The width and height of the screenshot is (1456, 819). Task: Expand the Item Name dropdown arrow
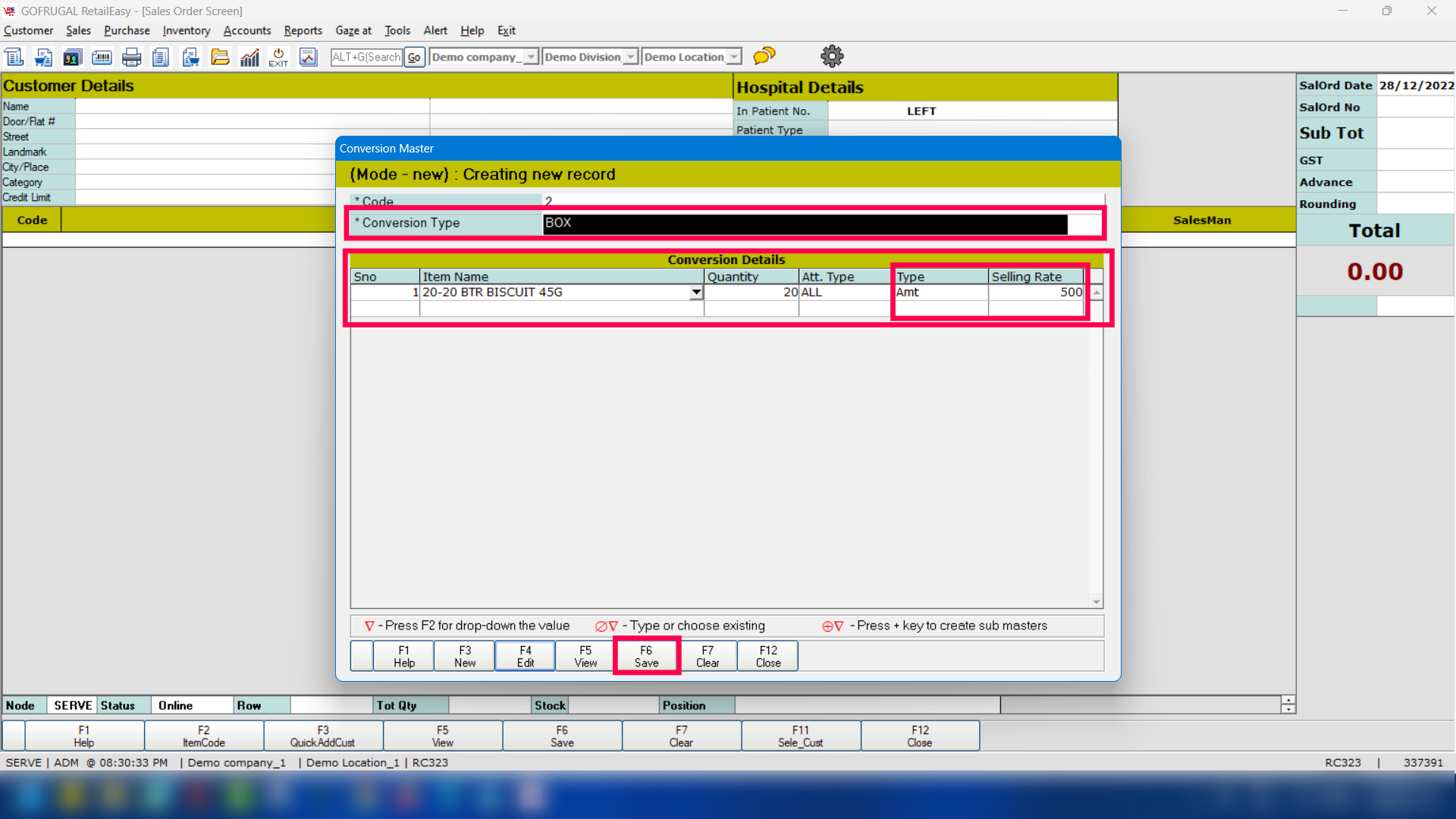(x=695, y=293)
